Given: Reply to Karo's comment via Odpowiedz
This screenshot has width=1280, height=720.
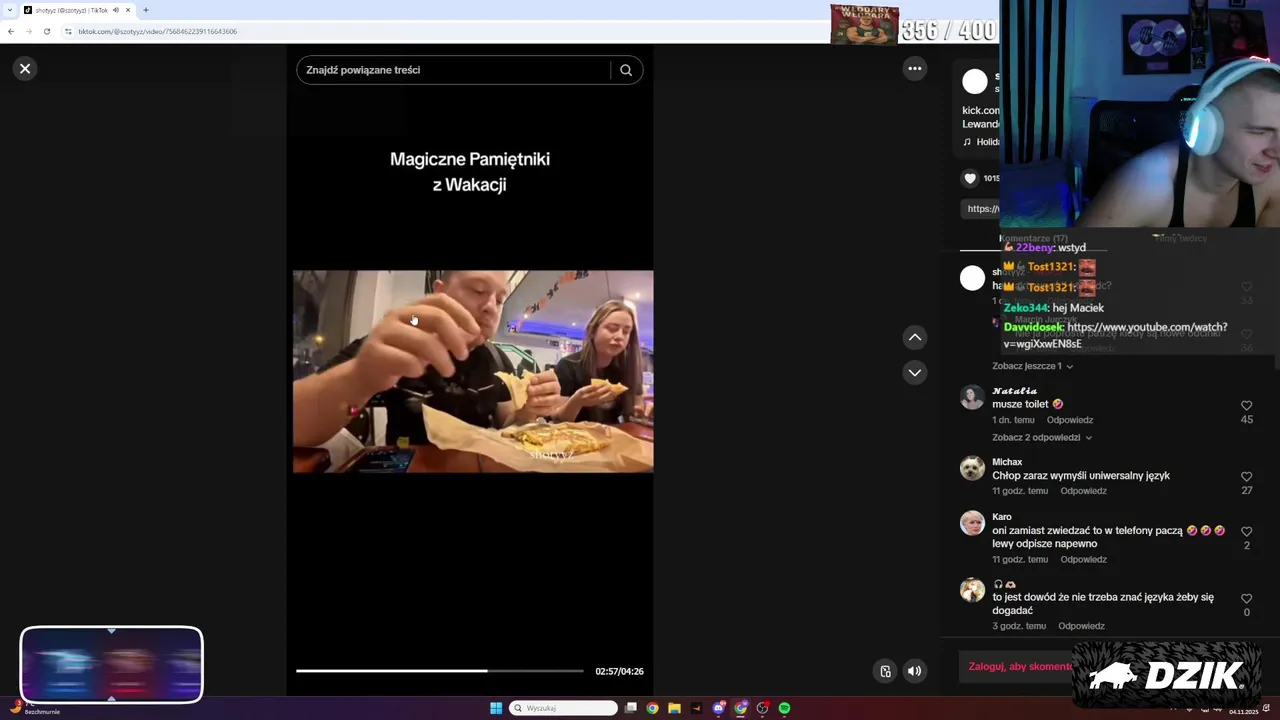Looking at the screenshot, I should point(1083,559).
